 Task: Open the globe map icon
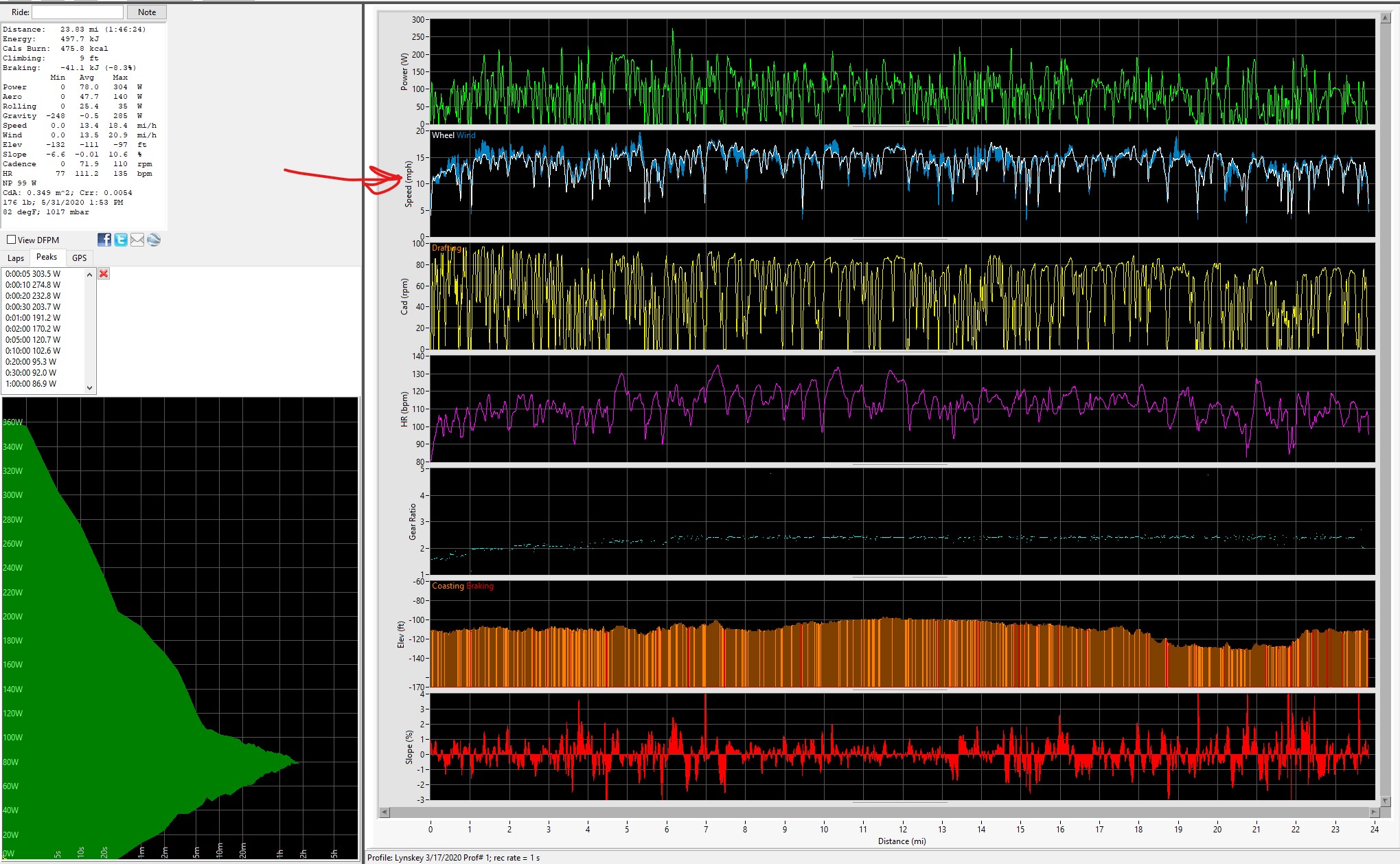(x=154, y=240)
